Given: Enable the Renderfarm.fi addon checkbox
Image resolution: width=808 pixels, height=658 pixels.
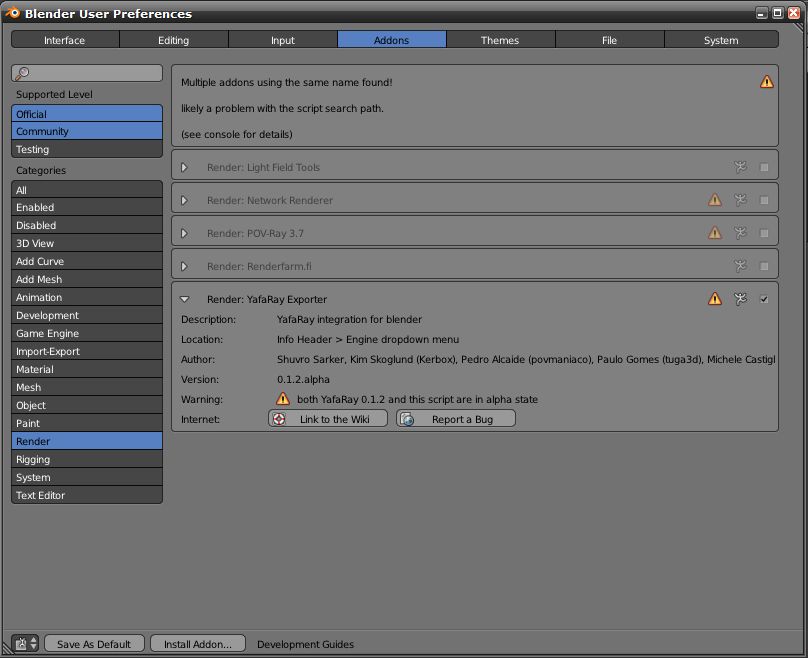Looking at the screenshot, I should pyautogui.click(x=764, y=266).
